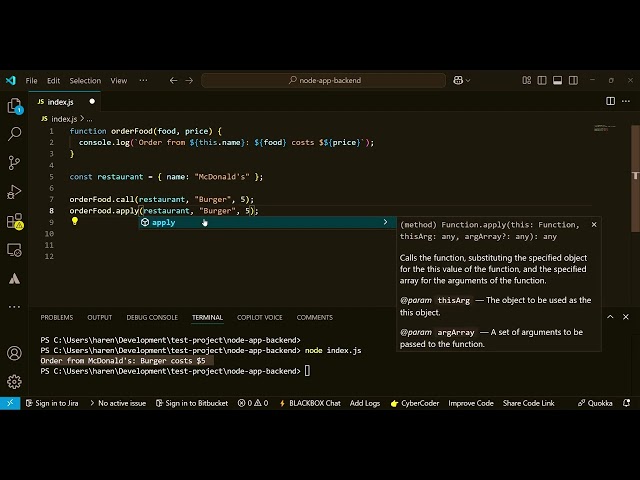The width and height of the screenshot is (640, 480).
Task: Open the Selection menu
Action: (x=85, y=80)
